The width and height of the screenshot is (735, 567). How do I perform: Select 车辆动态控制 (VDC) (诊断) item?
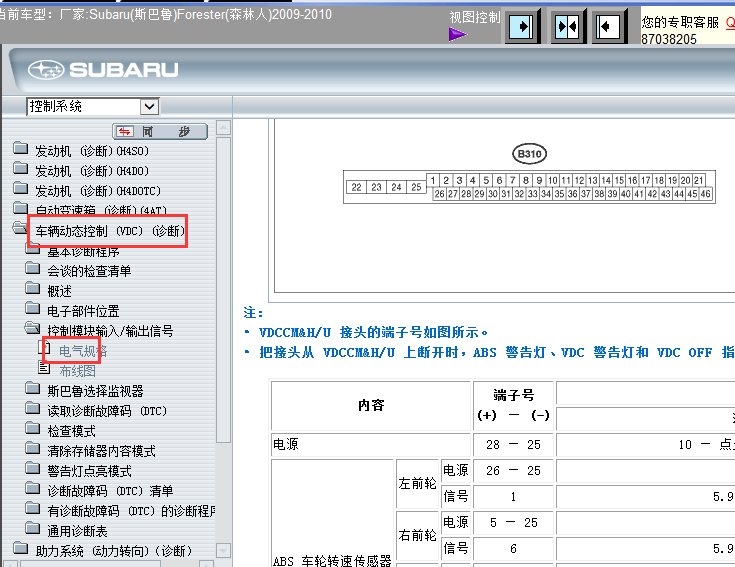110,231
